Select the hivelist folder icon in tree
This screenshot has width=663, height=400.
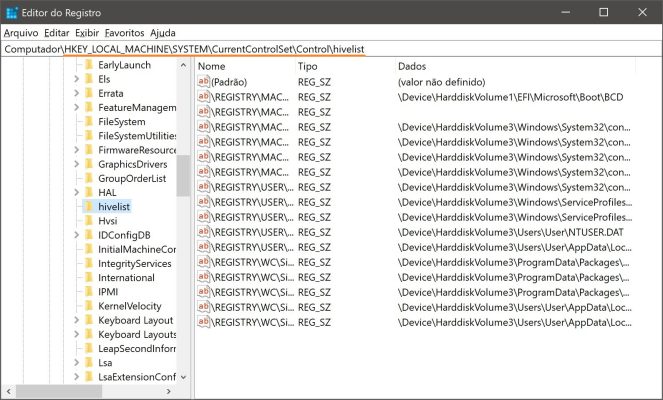(x=87, y=206)
